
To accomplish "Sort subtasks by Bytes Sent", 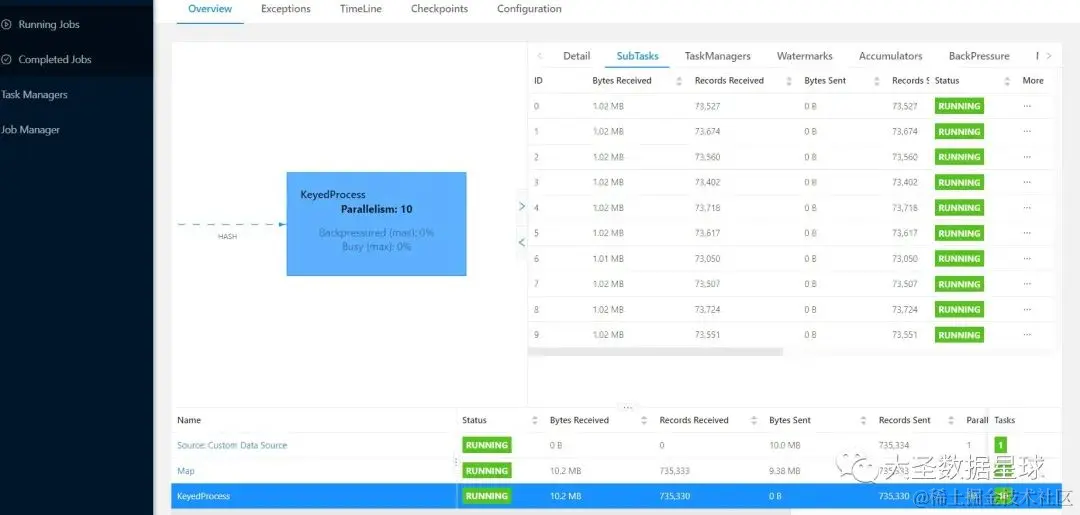I will click(877, 81).
